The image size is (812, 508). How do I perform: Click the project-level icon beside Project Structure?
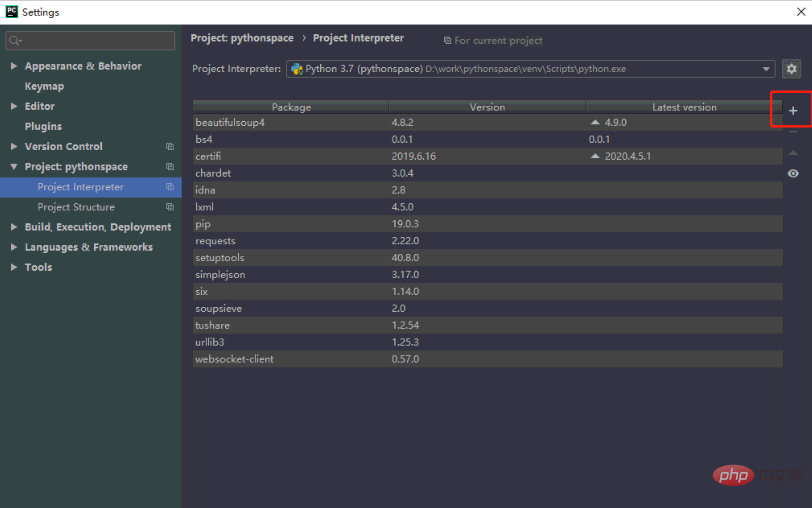click(x=170, y=207)
